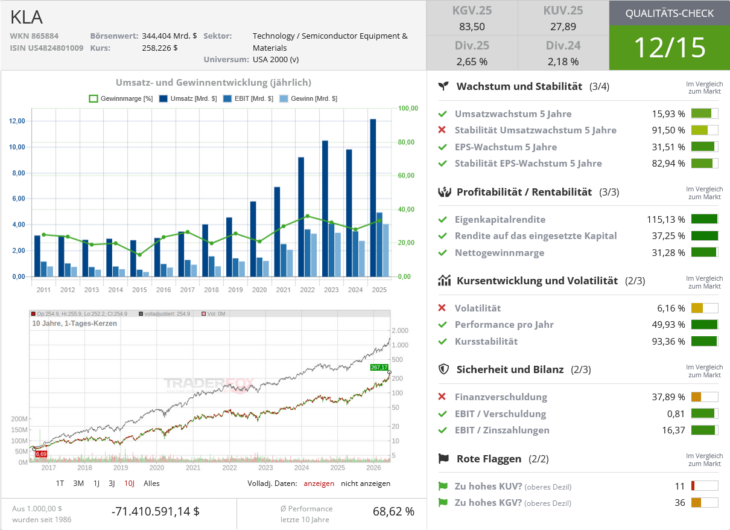Click the ISIN US4824801009 text

click(47, 48)
